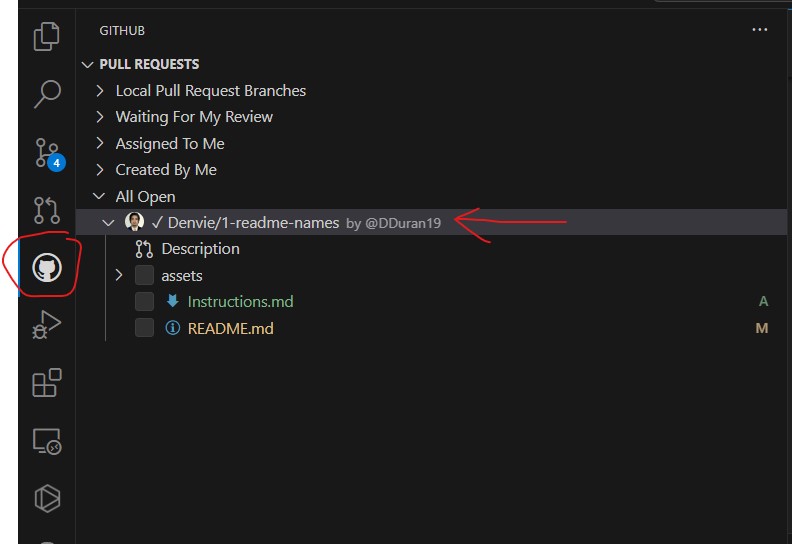Tick the README.md viewed checkbox
This screenshot has height=544, width=792.
(x=145, y=328)
